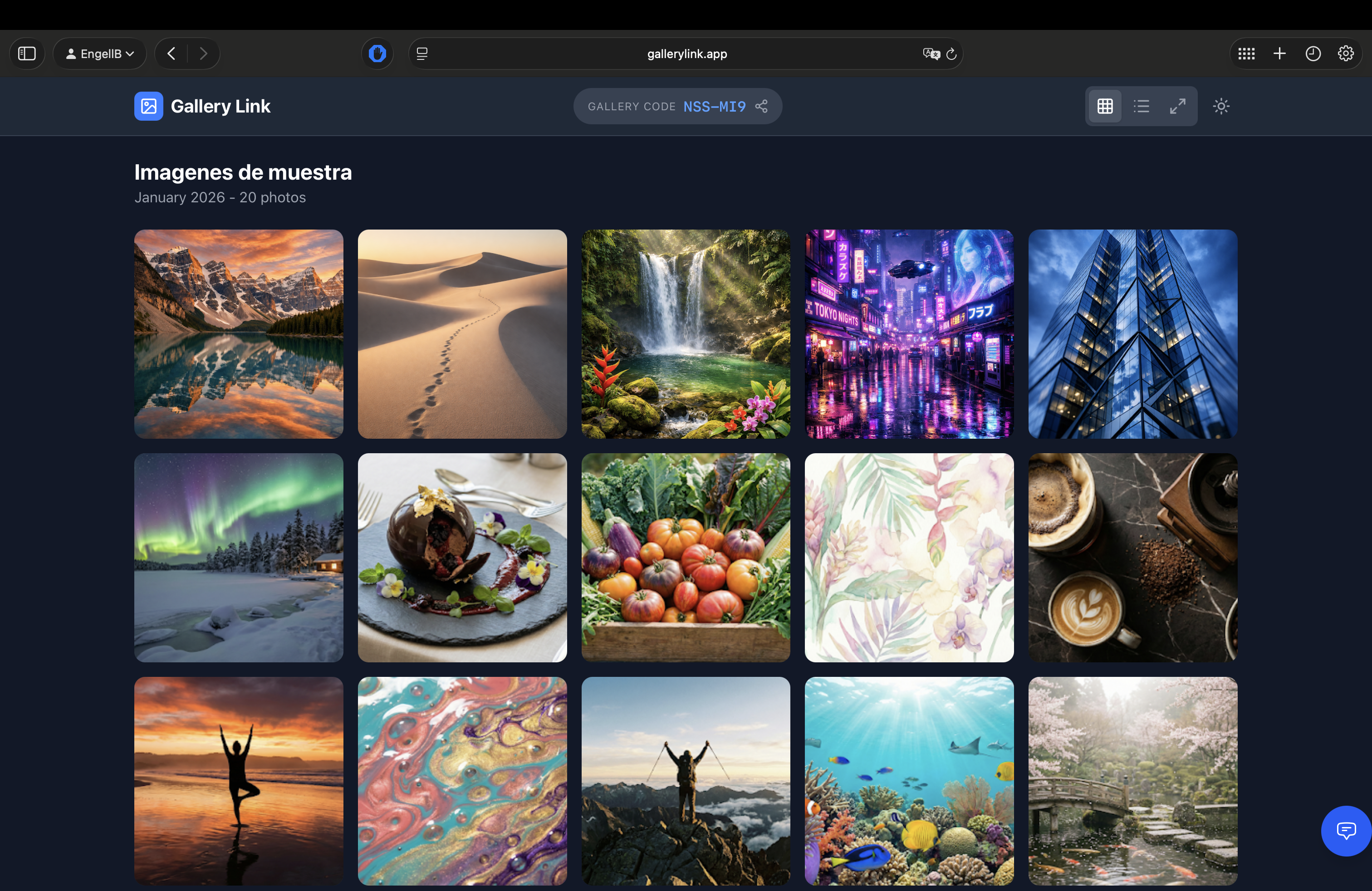Click the shield privacy icon
This screenshot has height=891, width=1372.
click(x=377, y=54)
